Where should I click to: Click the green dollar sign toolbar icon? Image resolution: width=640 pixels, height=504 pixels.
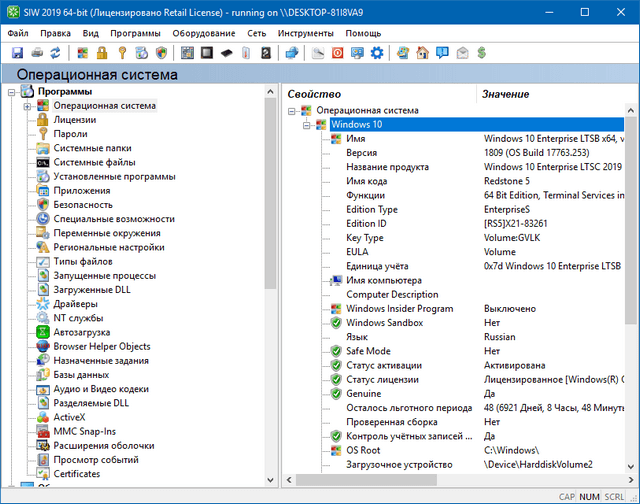(482, 52)
